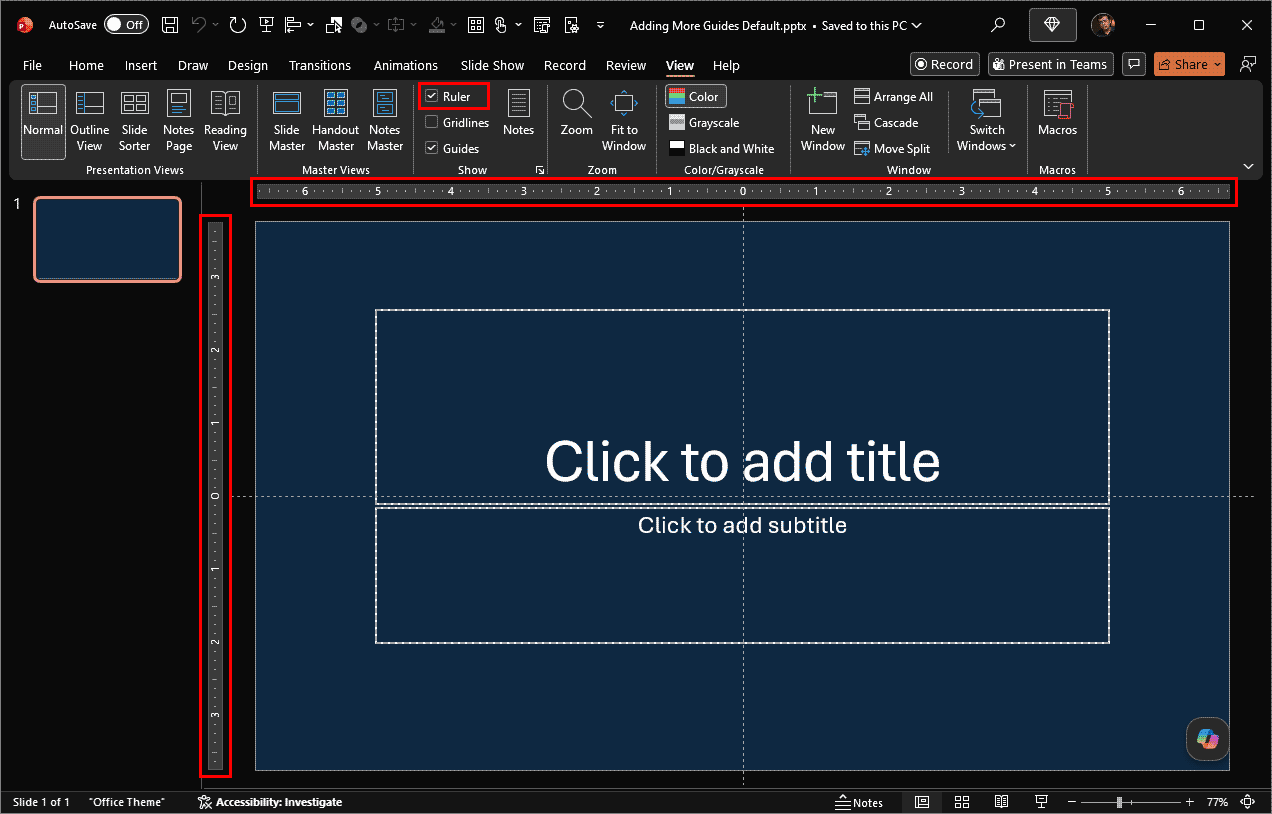This screenshot has width=1272, height=814.
Task: Switch to Outline View
Action: pyautogui.click(x=89, y=122)
